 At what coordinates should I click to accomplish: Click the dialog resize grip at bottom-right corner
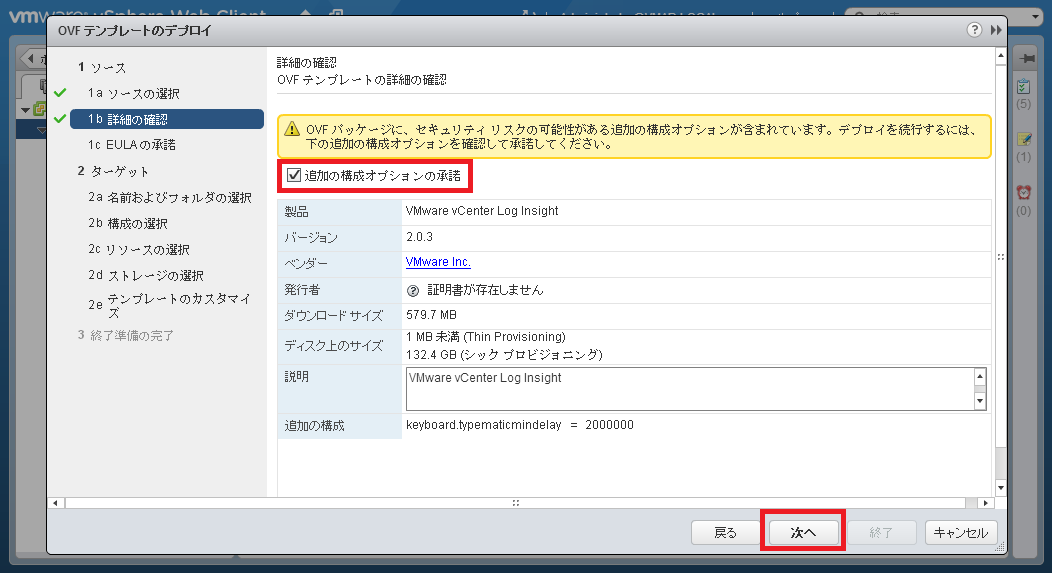click(x=1001, y=548)
